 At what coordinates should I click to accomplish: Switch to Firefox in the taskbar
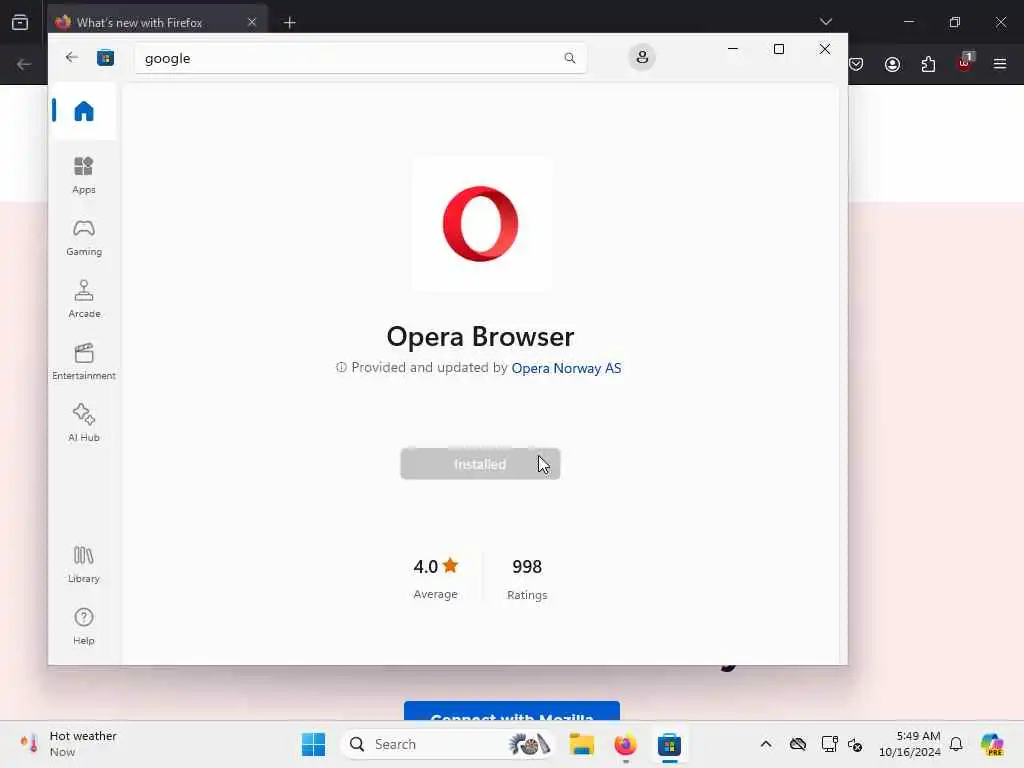625,744
